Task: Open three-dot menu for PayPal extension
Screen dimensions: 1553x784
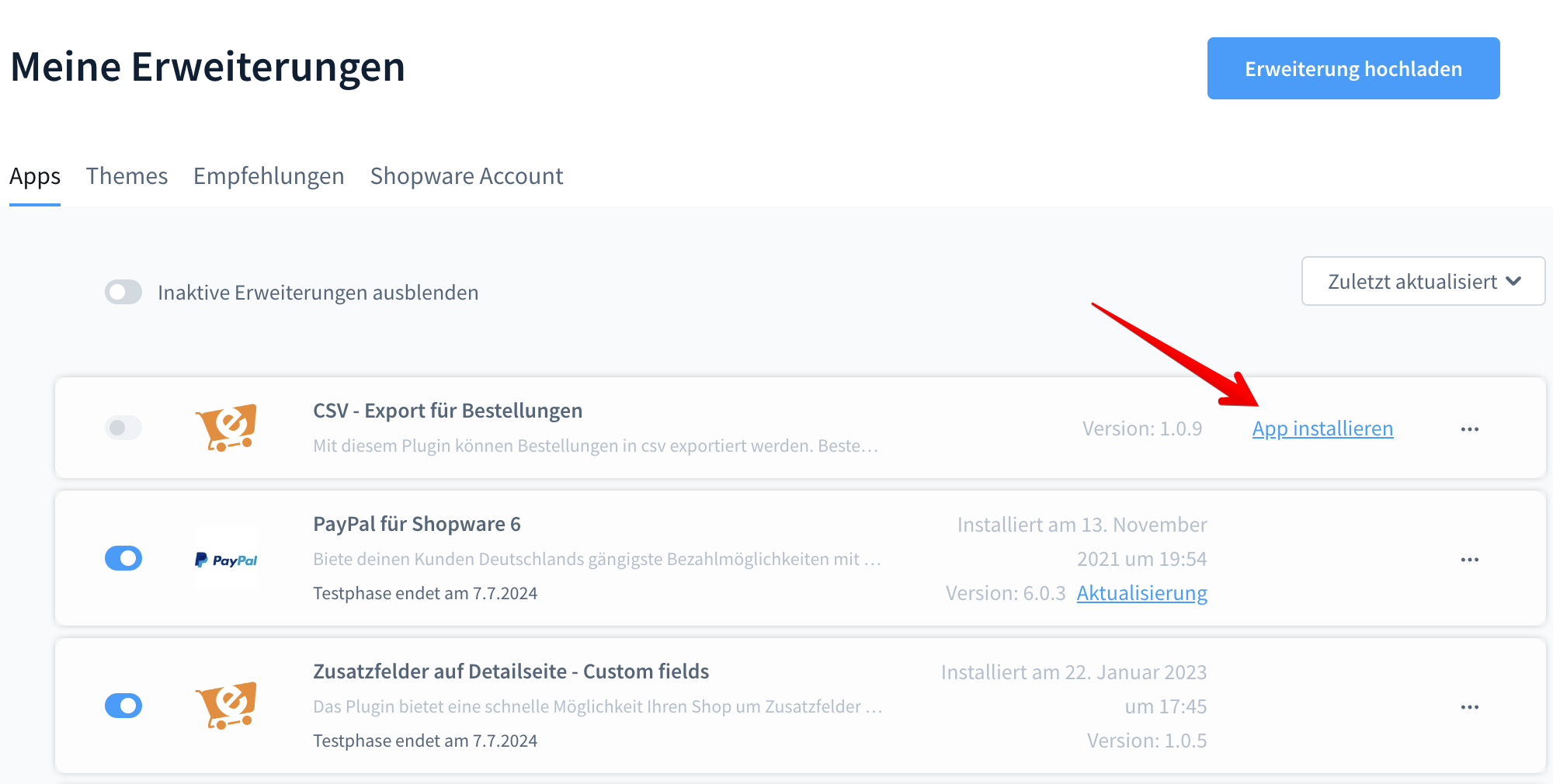Action: (1469, 560)
